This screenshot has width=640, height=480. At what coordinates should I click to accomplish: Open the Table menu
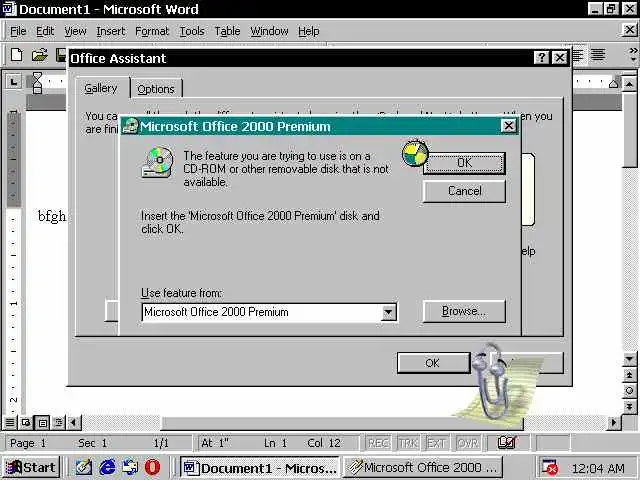click(x=227, y=31)
